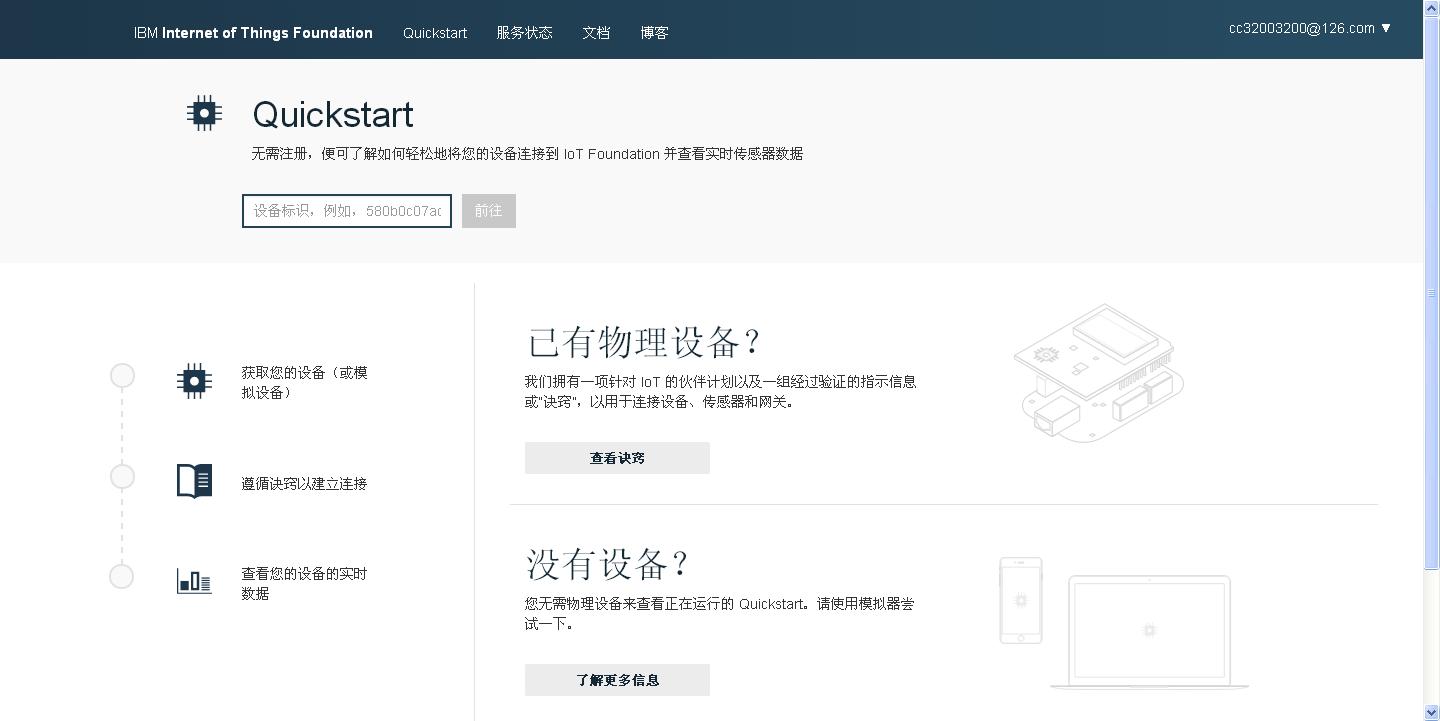Open the 服务状态 navigation item

click(524, 33)
